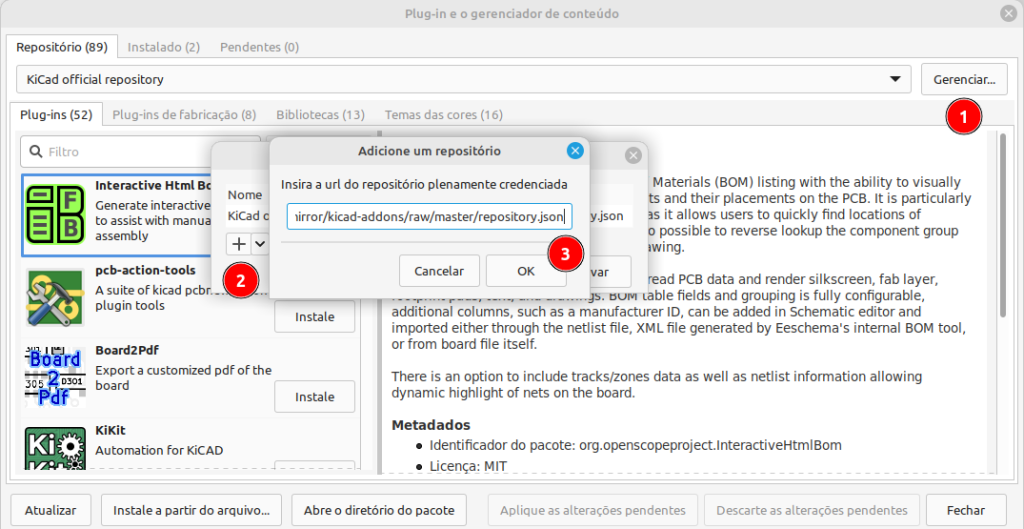The height and width of the screenshot is (529, 1024).
Task: Close the plugin manager window
Action: point(1007,14)
